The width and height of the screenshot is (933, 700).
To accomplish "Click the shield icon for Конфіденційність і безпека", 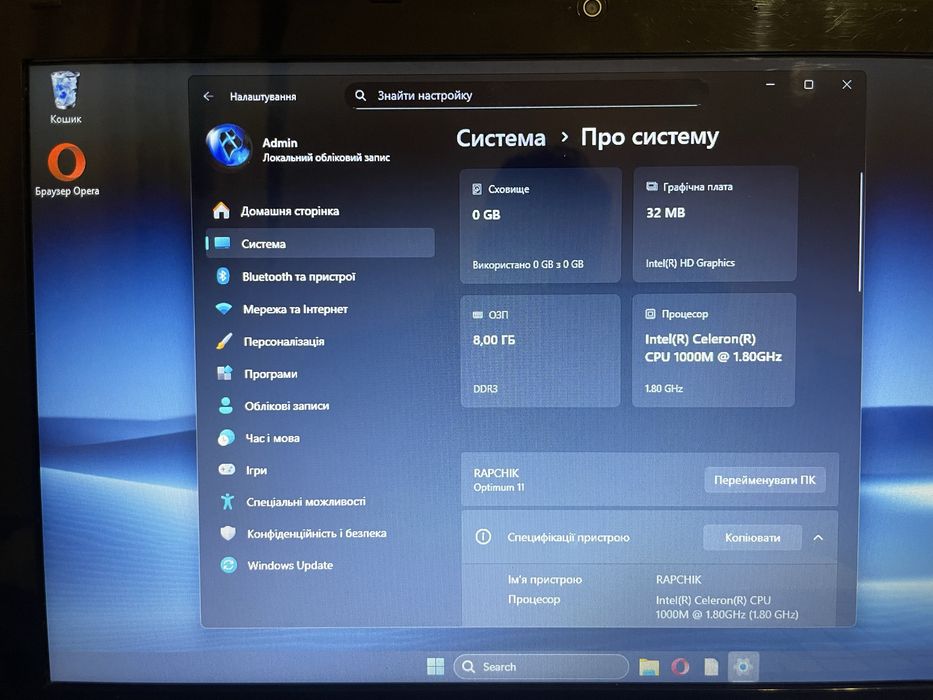I will click(x=228, y=533).
